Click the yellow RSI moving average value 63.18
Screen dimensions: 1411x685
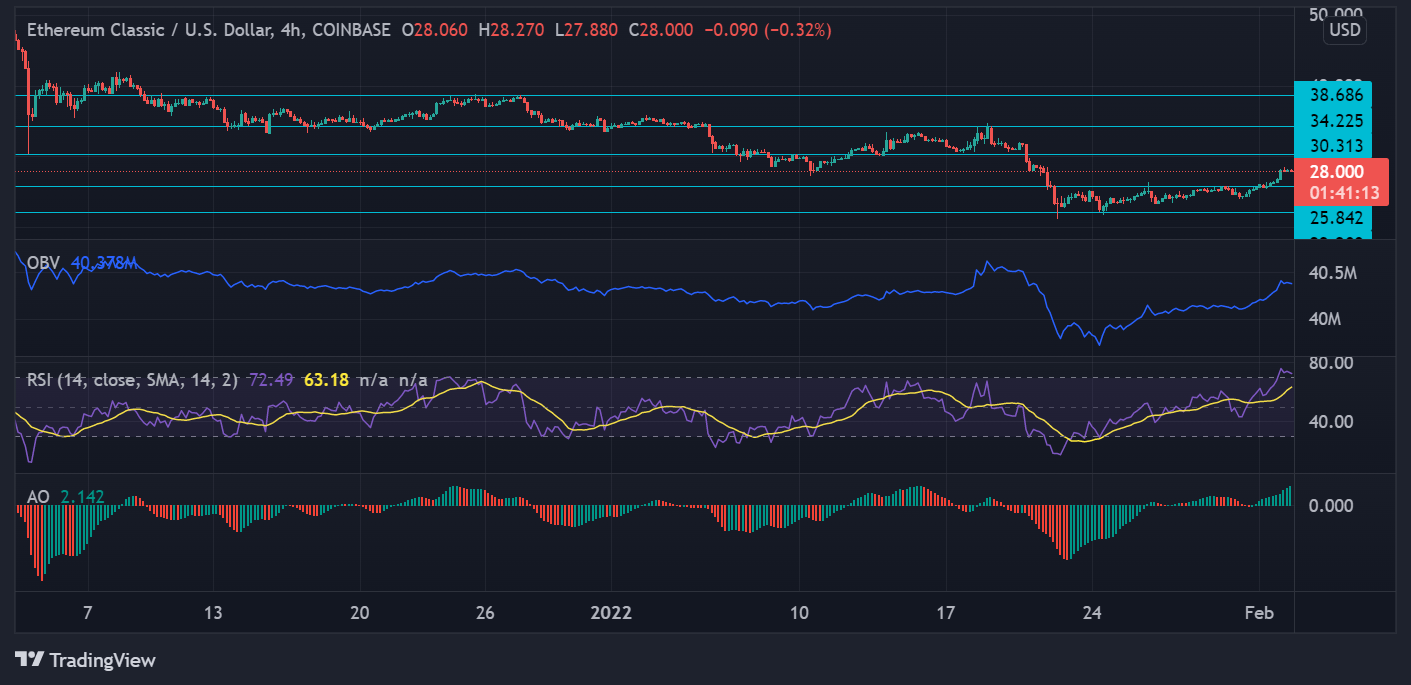[326, 380]
